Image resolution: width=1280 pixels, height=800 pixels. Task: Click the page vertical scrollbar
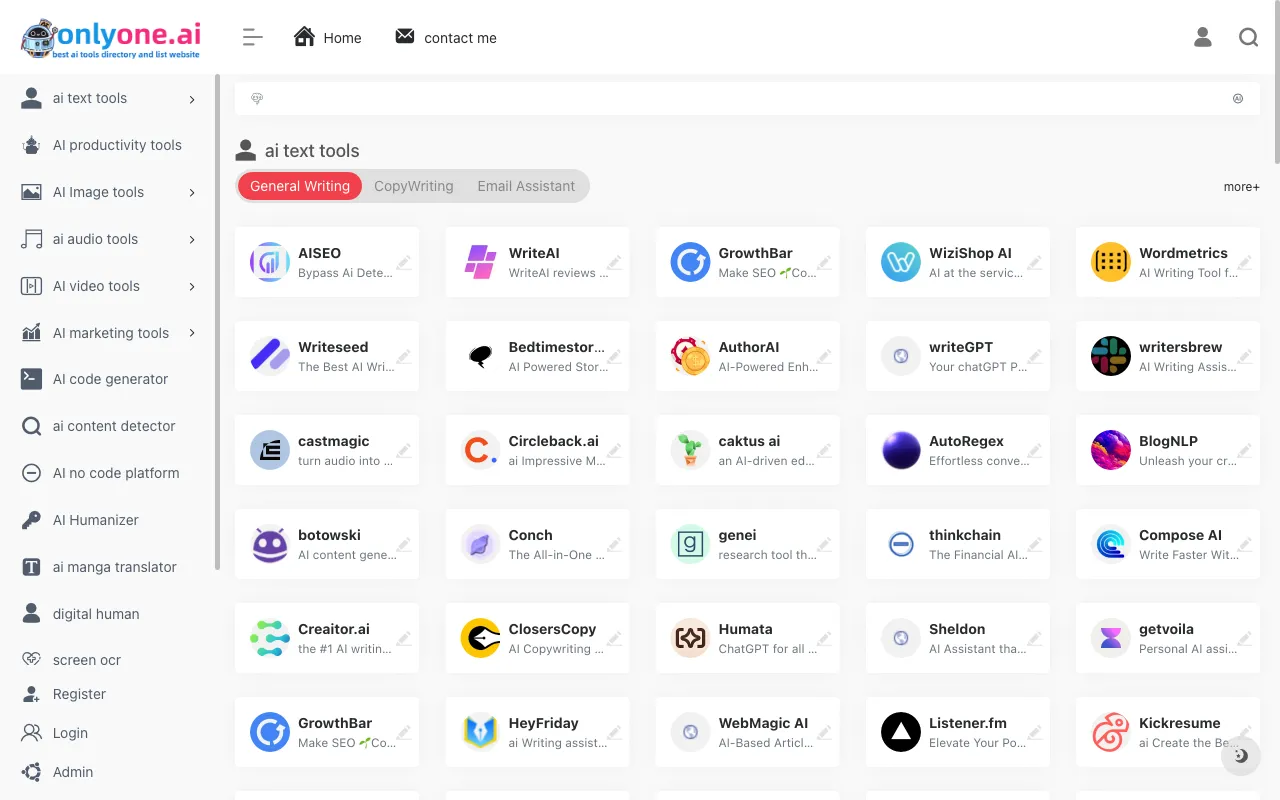1276,82
